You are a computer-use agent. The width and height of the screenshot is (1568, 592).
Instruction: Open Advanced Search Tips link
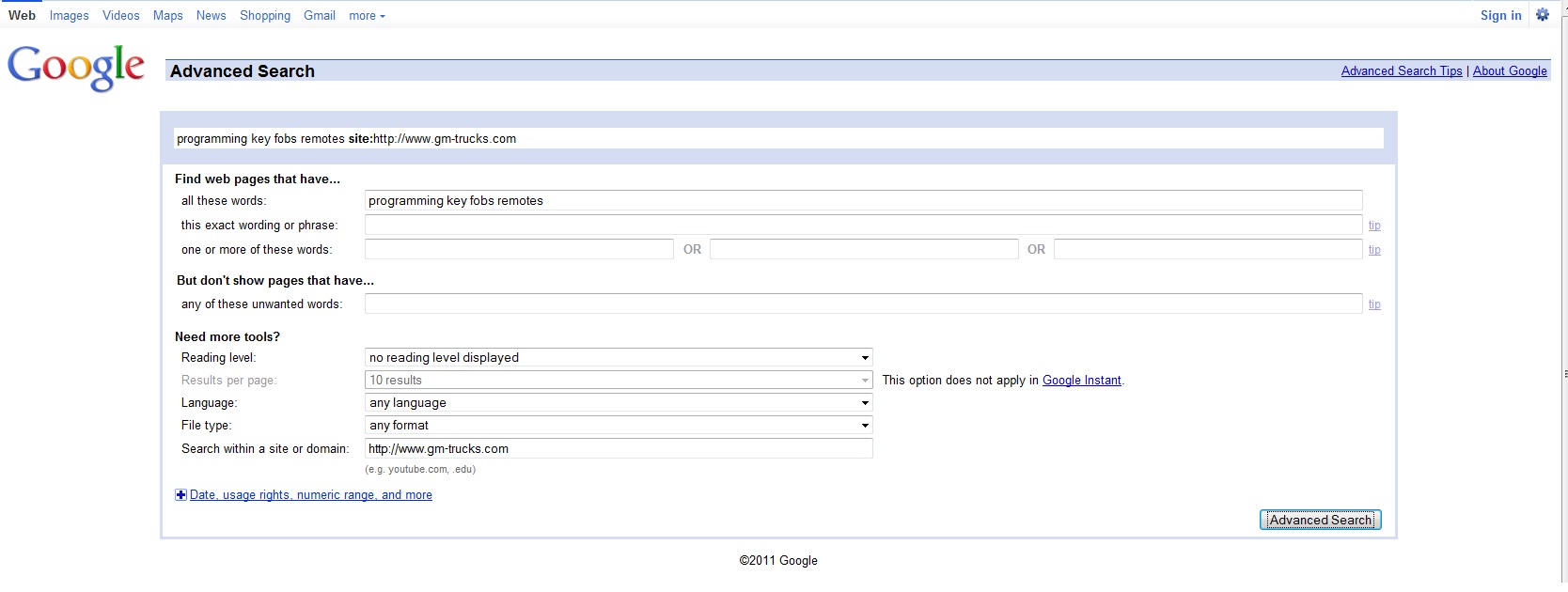click(1402, 70)
